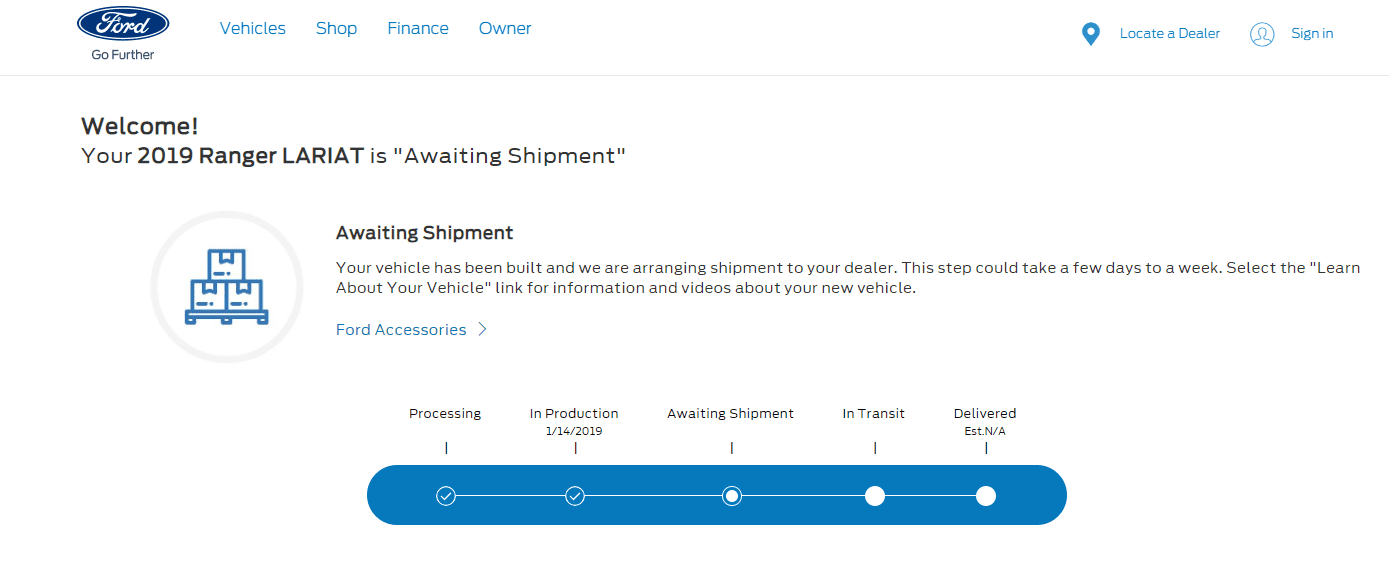
Task: Click the Ford oval logo
Action: 123,24
